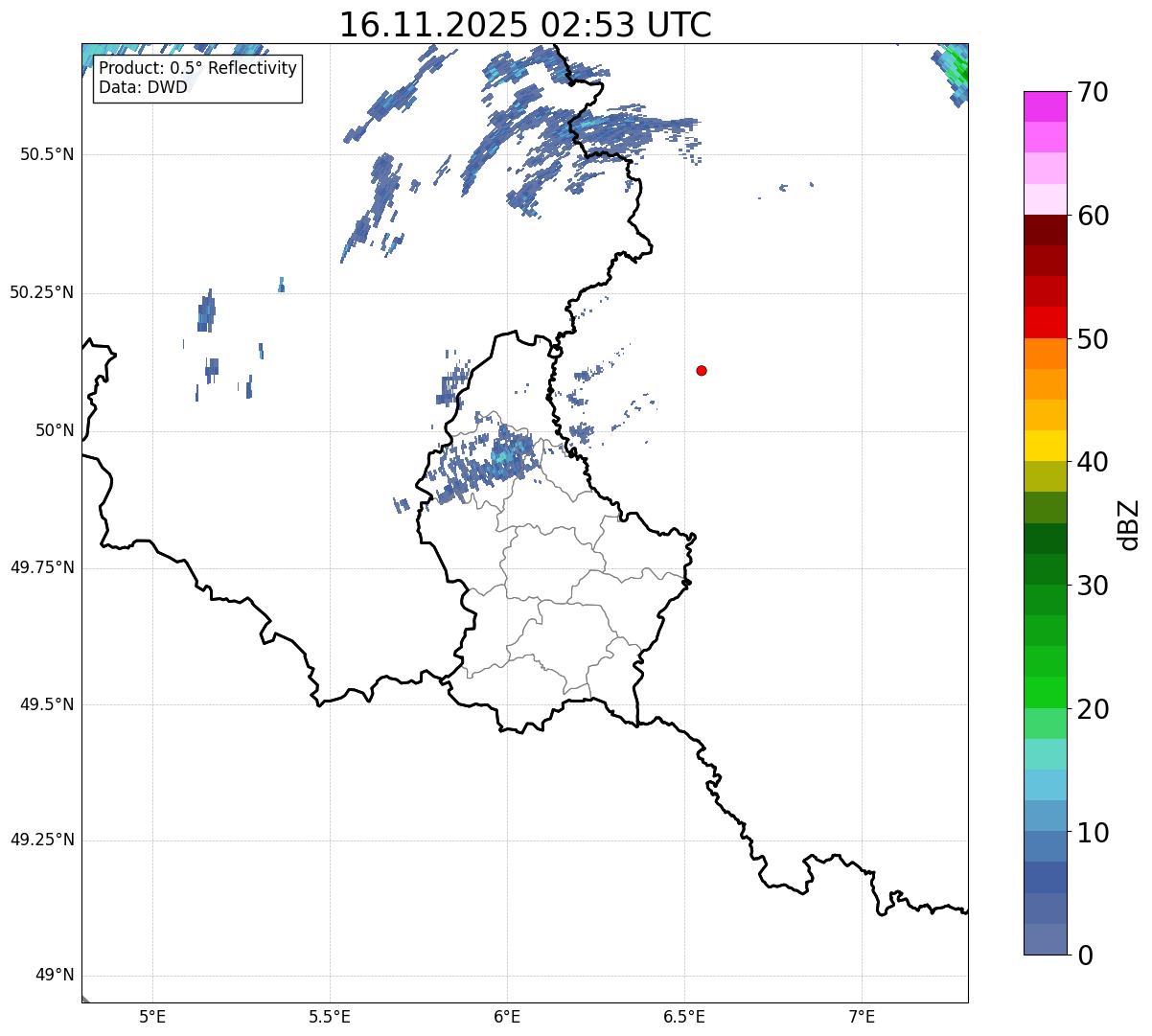Click the bright green colorbar swatch just above 20
The image size is (1152, 1036).
(x=1046, y=693)
